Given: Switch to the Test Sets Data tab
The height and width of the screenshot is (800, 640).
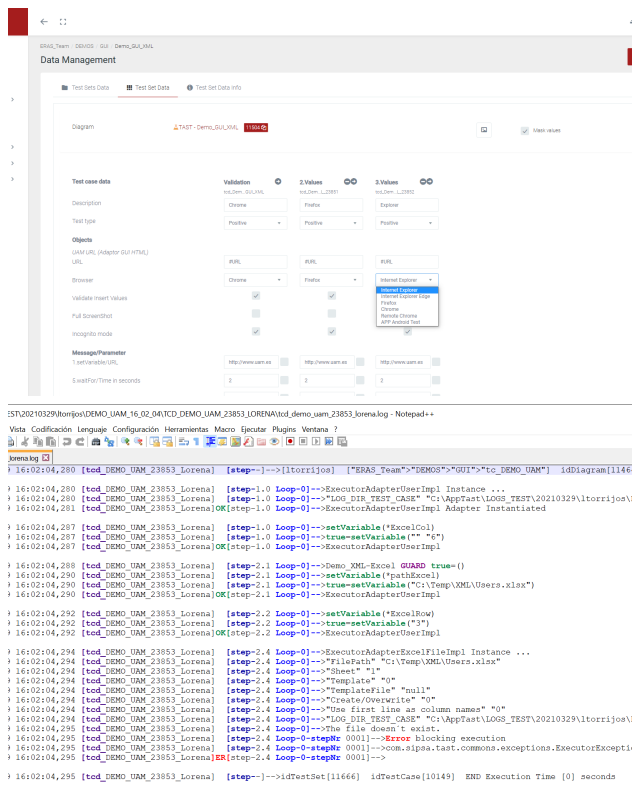Looking at the screenshot, I should pyautogui.click(x=85, y=88).
